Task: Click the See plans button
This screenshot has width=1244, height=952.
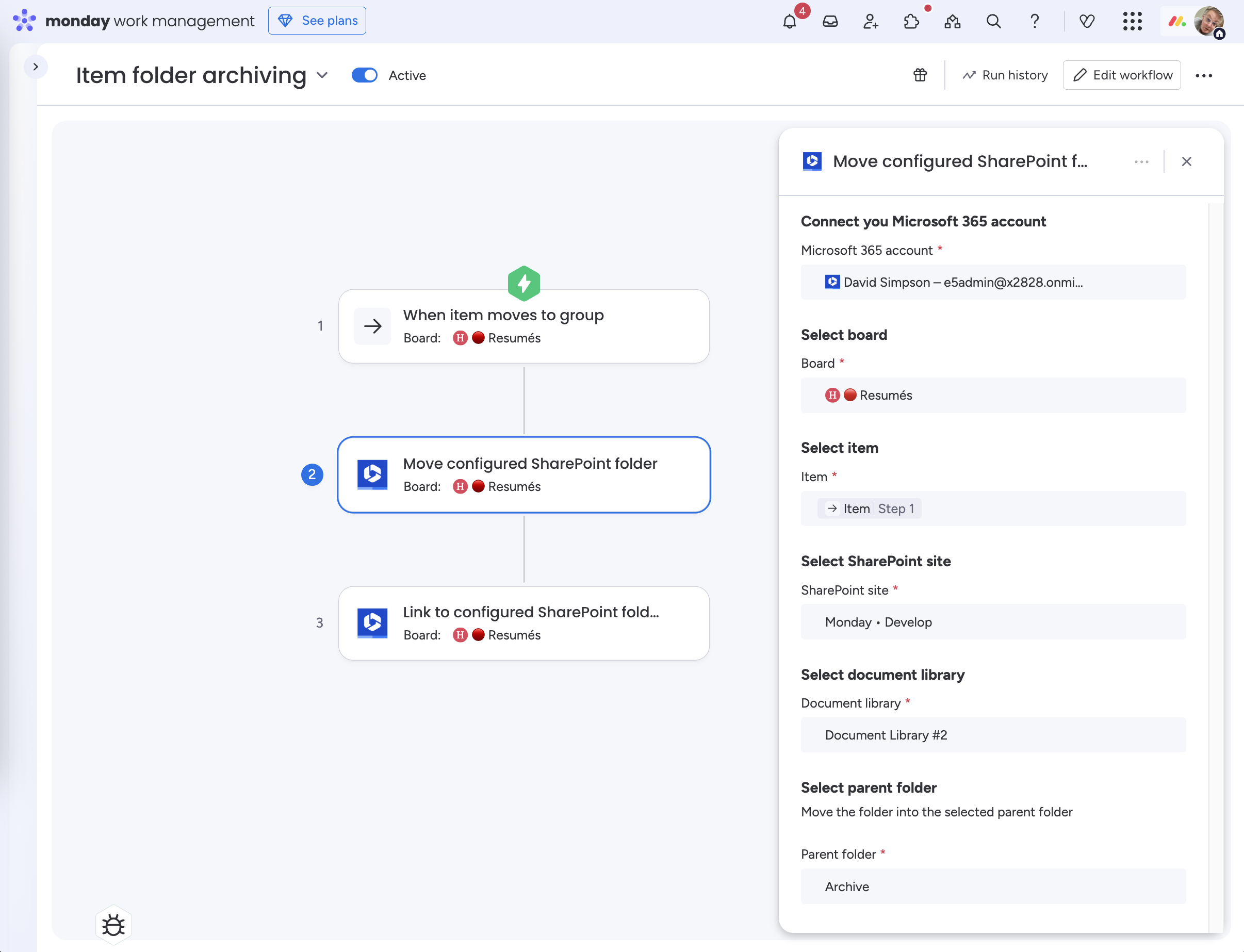Action: pos(317,21)
